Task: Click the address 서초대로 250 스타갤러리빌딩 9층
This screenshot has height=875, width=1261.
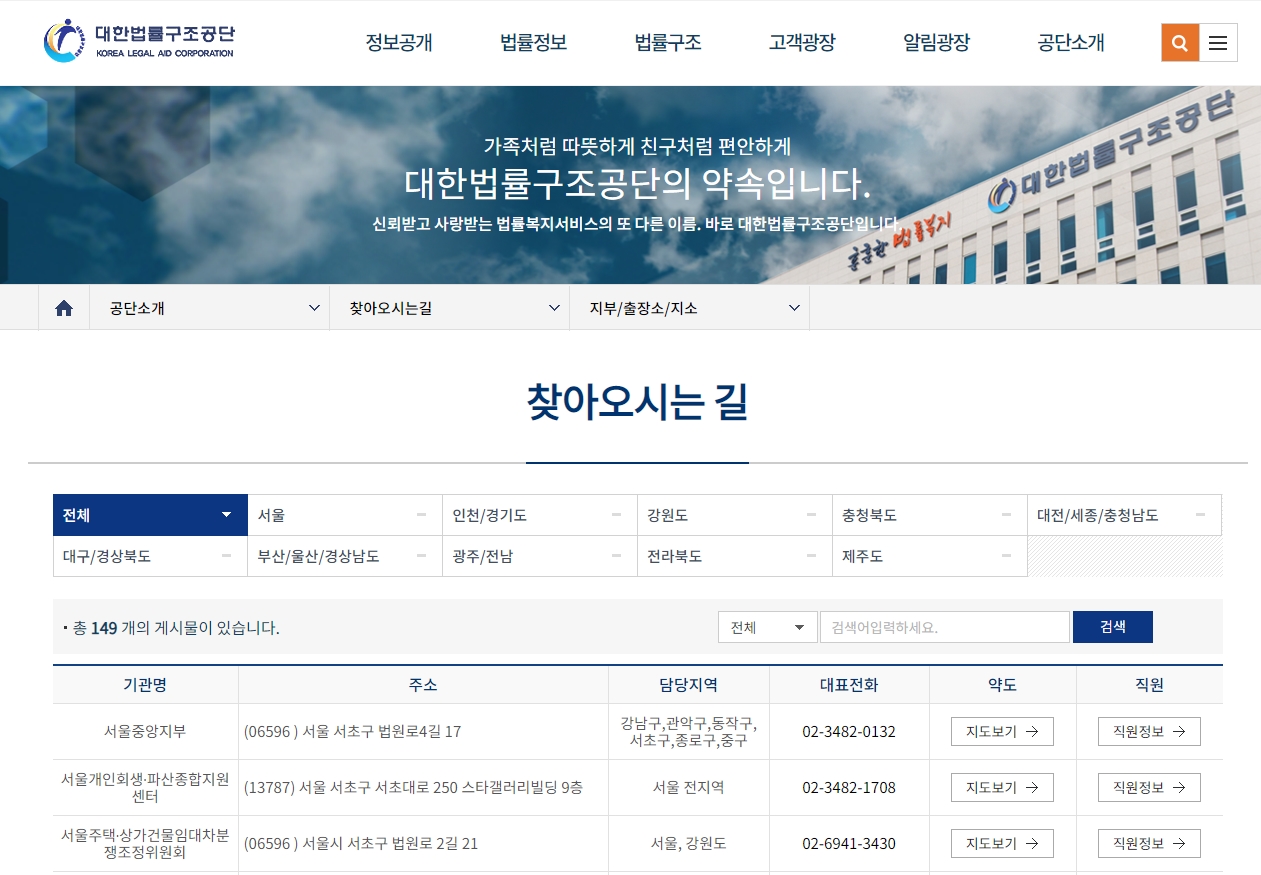Action: [412, 787]
